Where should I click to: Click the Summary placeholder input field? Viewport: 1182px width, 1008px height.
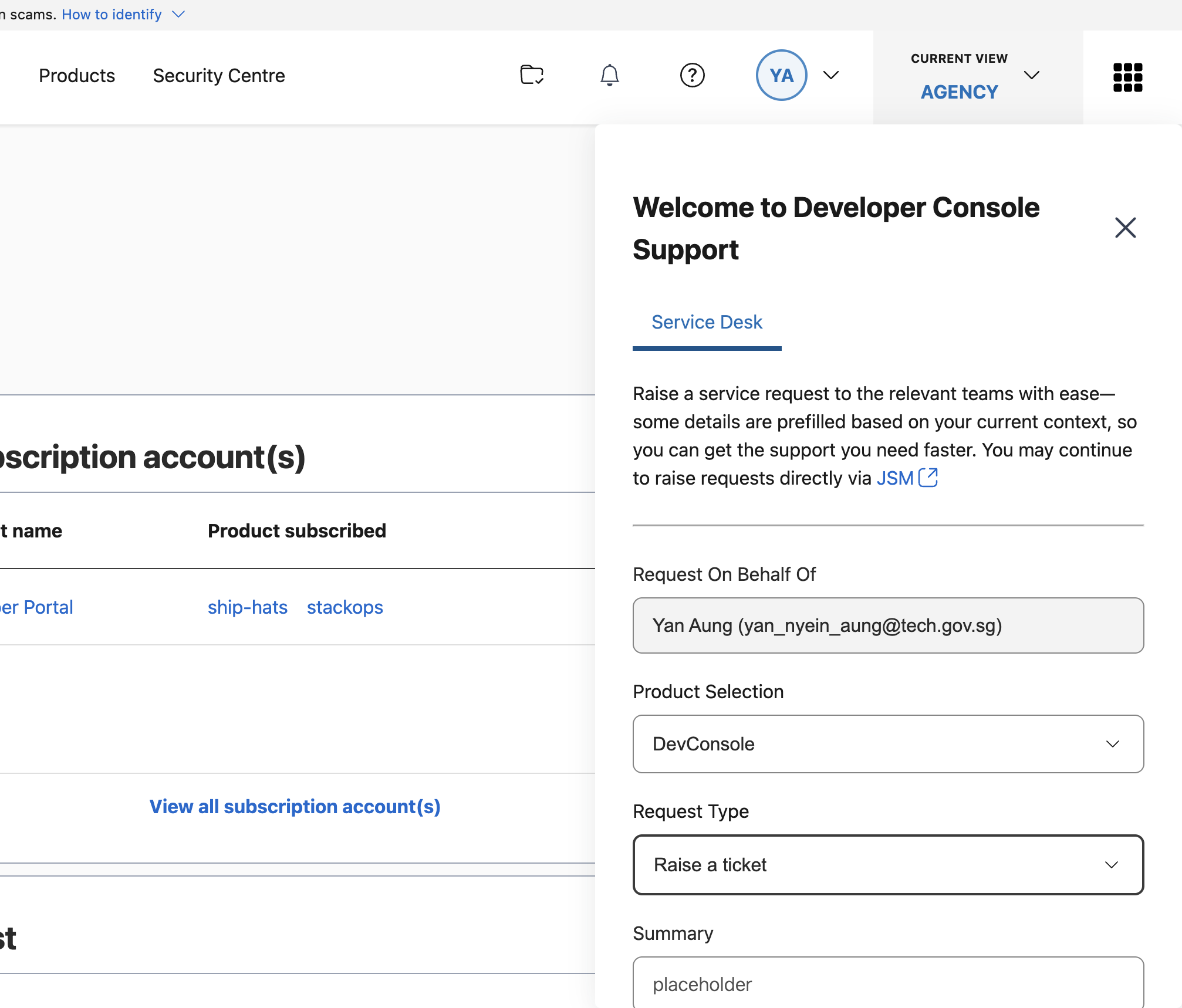point(888,983)
